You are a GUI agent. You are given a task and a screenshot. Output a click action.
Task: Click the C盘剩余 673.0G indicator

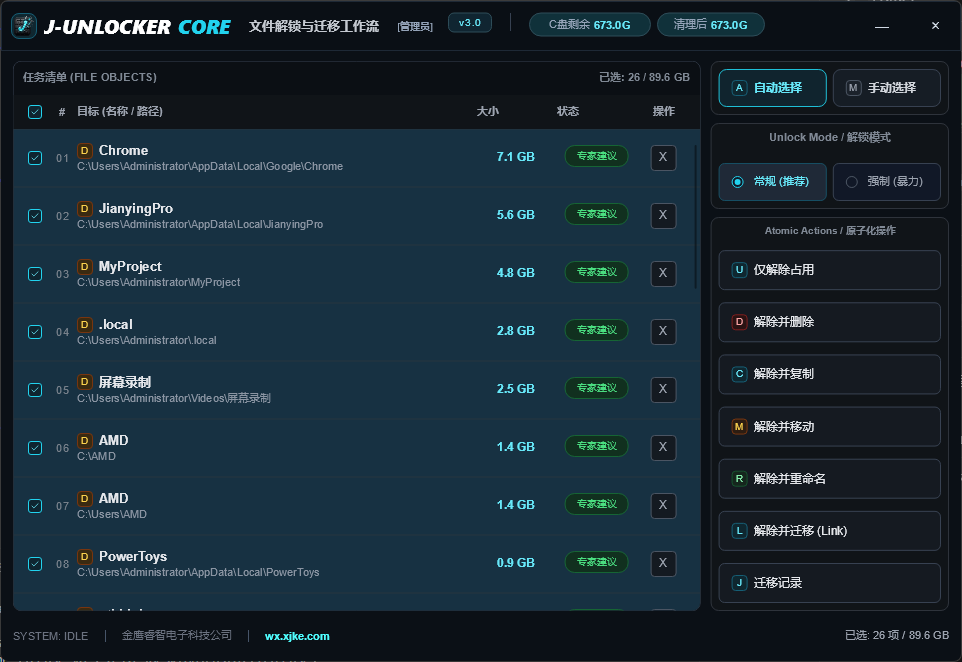point(590,25)
